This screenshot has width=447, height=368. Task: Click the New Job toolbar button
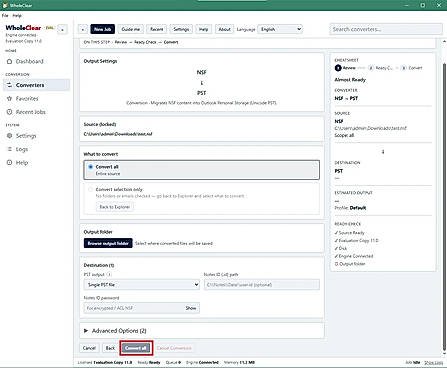[103, 29]
